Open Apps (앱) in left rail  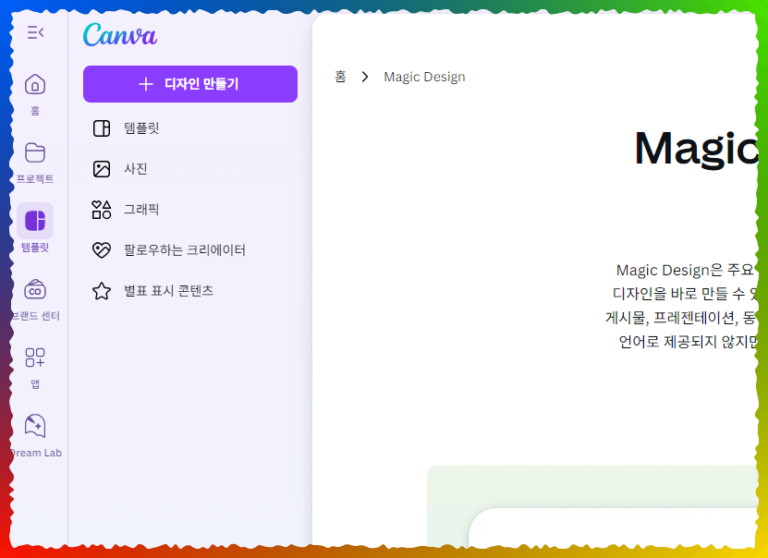point(35,368)
